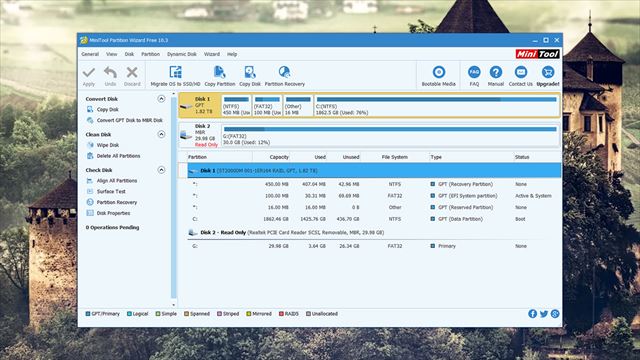Collapse the Convert Disk section
This screenshot has height=360, width=640.
coord(161,99)
